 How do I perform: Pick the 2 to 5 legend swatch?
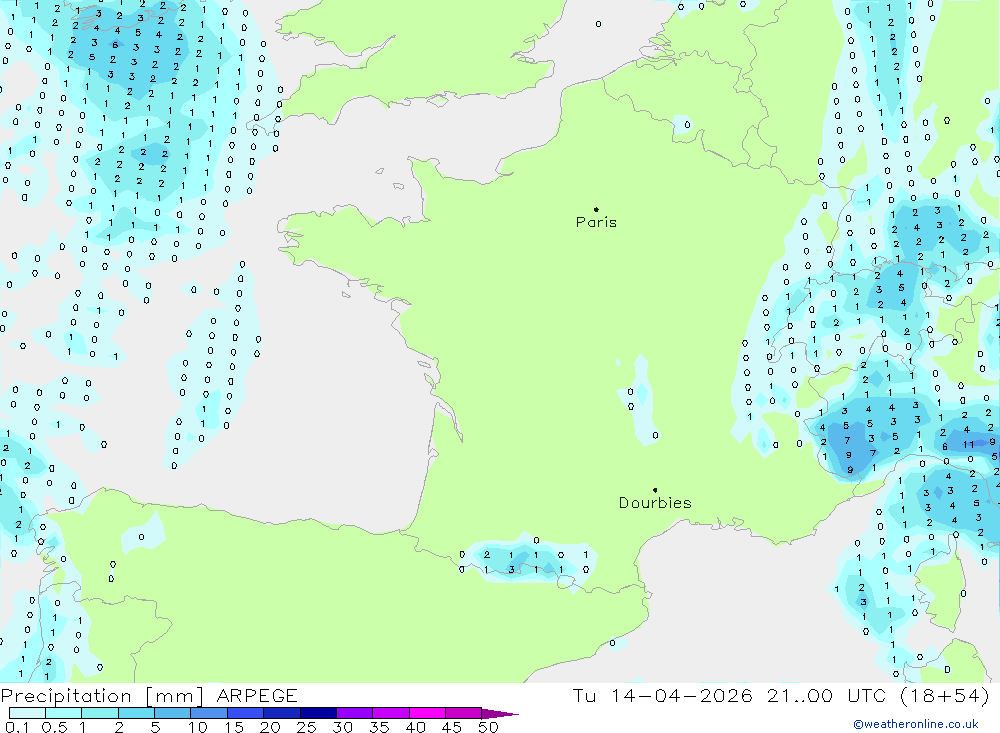(x=136, y=713)
